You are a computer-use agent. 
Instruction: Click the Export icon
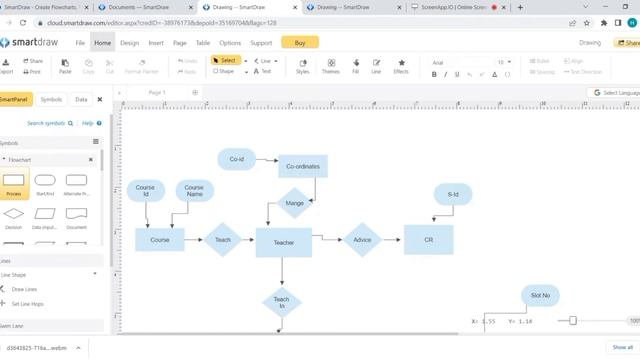(6, 62)
